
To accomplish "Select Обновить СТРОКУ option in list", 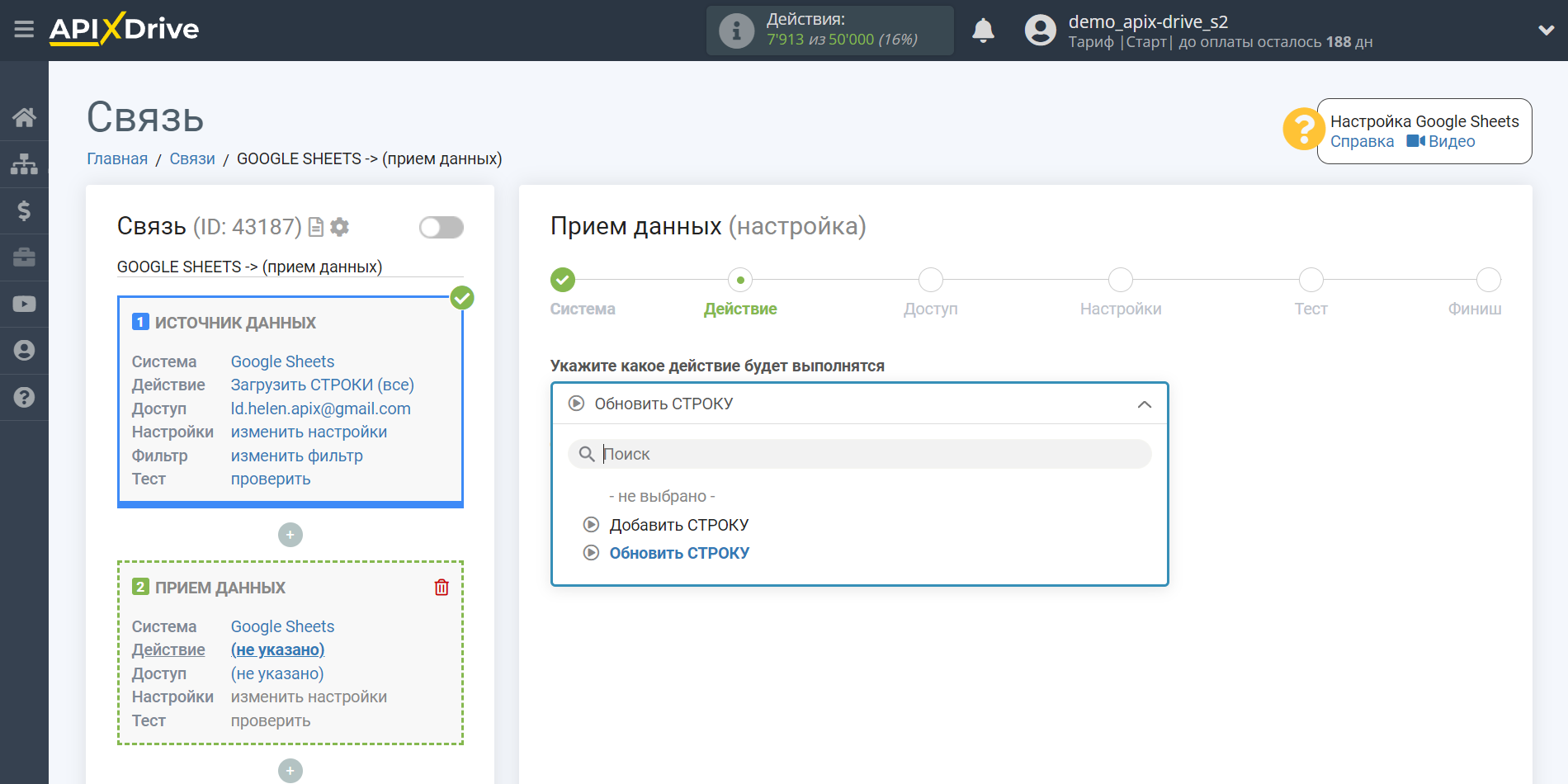I will click(x=678, y=553).
